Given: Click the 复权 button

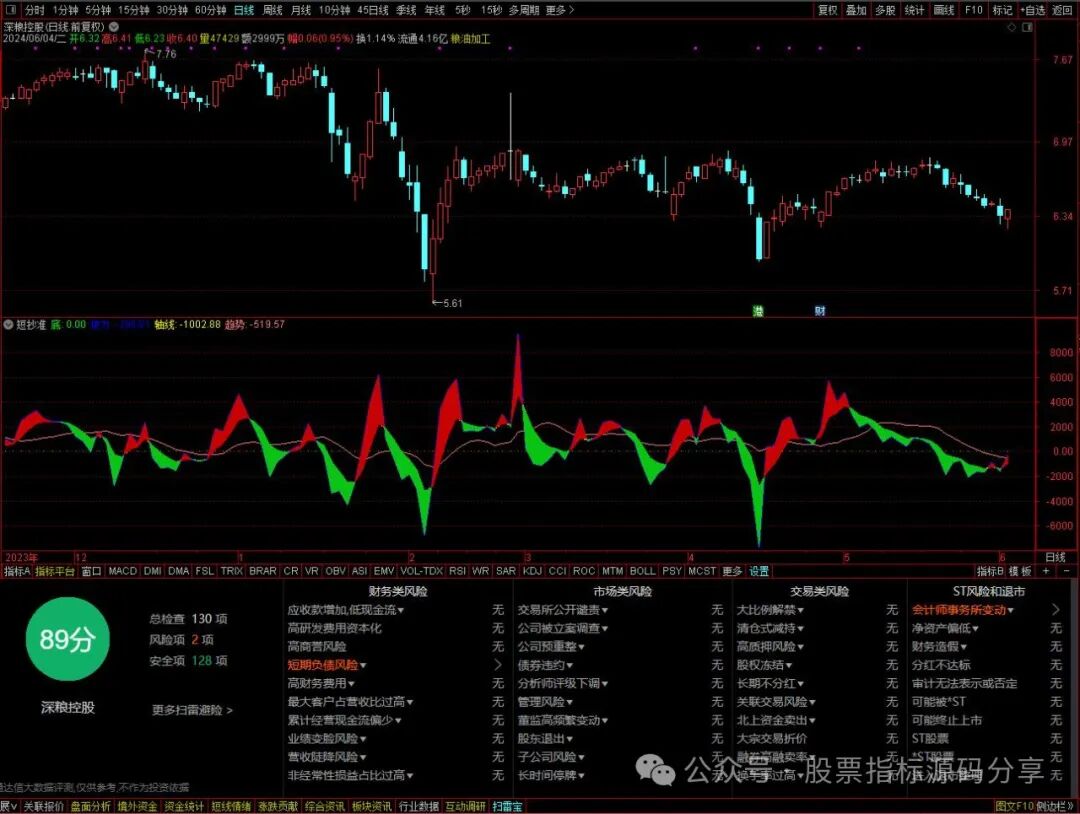Looking at the screenshot, I should coord(827,10).
